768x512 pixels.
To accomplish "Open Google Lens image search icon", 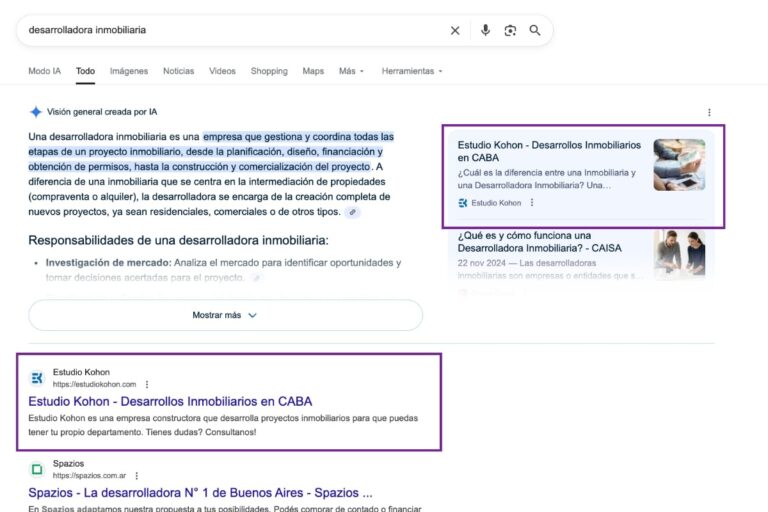I will (x=510, y=30).
